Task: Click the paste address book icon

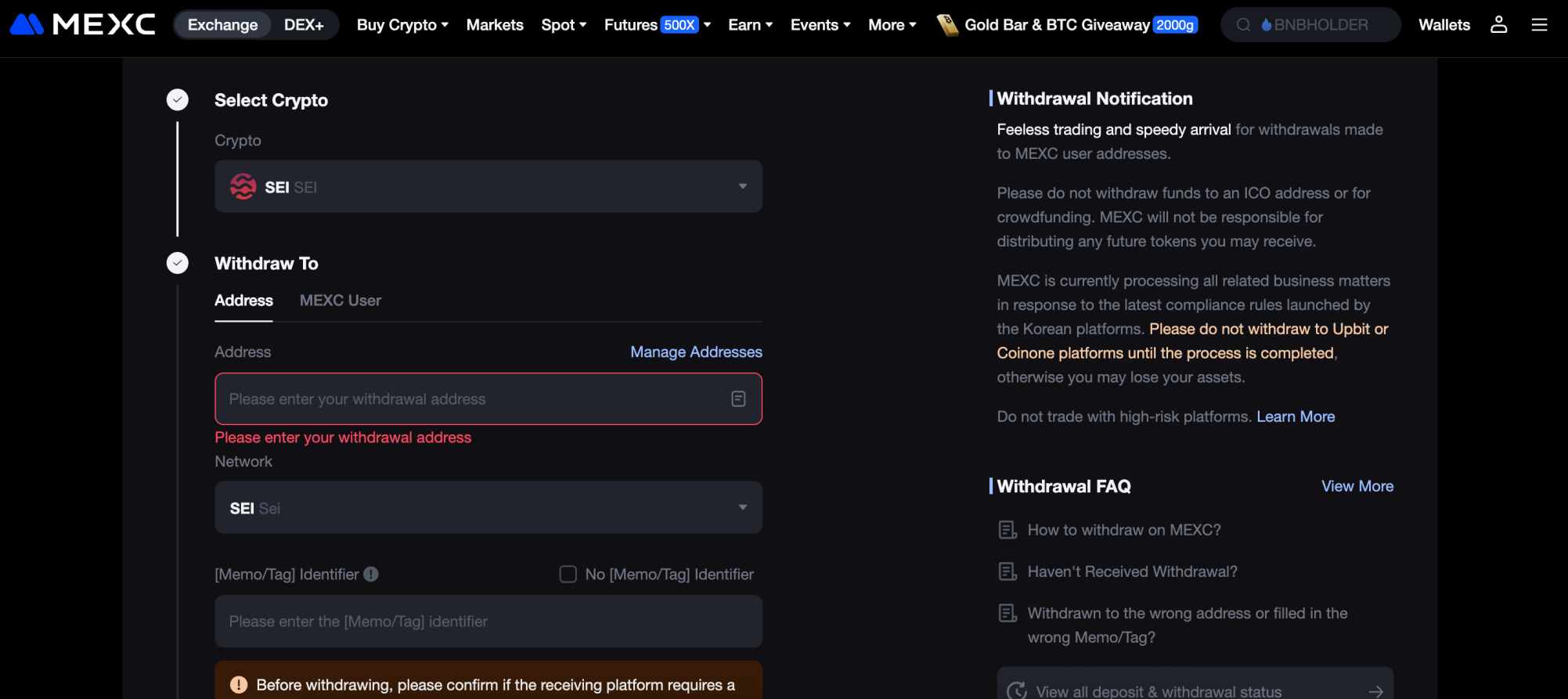Action: [738, 399]
